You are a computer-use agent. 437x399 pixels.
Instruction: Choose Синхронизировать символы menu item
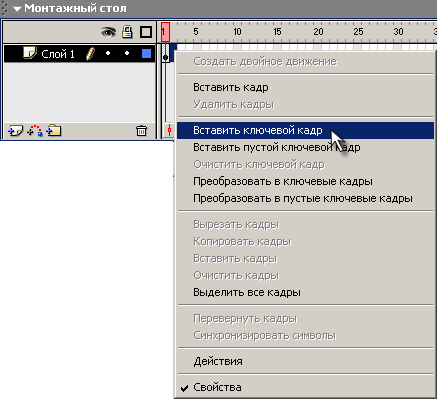tap(305, 336)
